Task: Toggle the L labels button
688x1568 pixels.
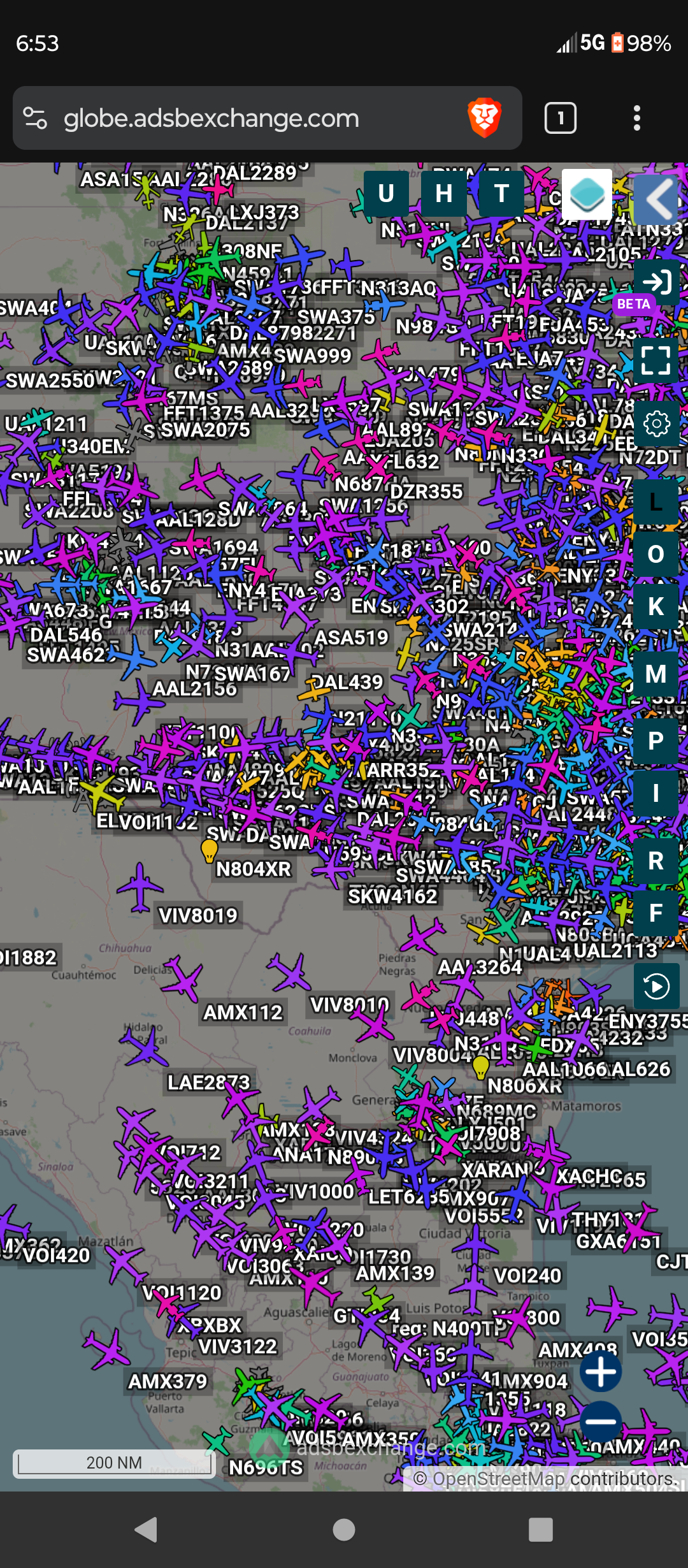Action: click(x=656, y=502)
